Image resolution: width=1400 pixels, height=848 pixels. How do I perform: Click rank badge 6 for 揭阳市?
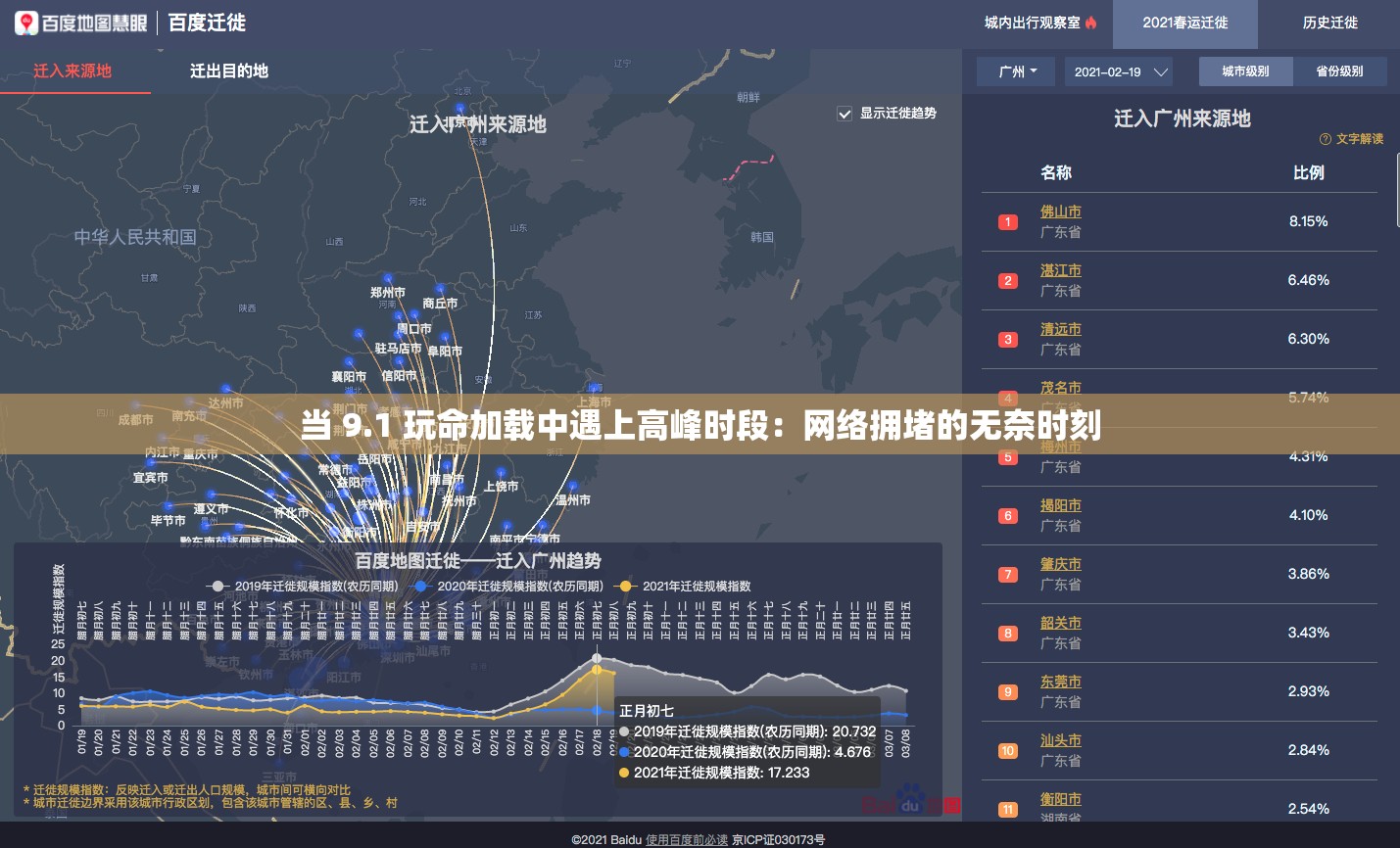point(1008,516)
